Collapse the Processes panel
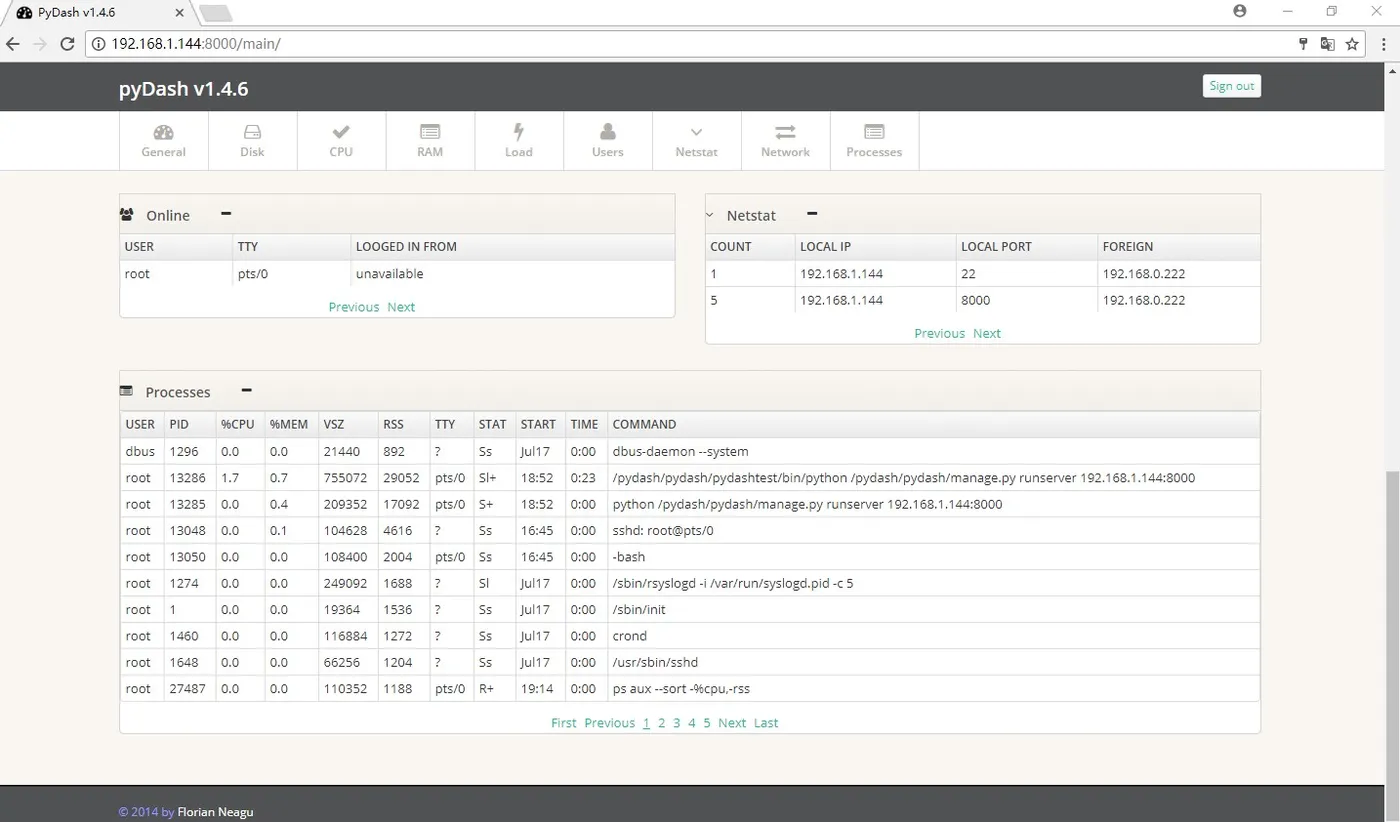This screenshot has height=822, width=1400. 247,390
